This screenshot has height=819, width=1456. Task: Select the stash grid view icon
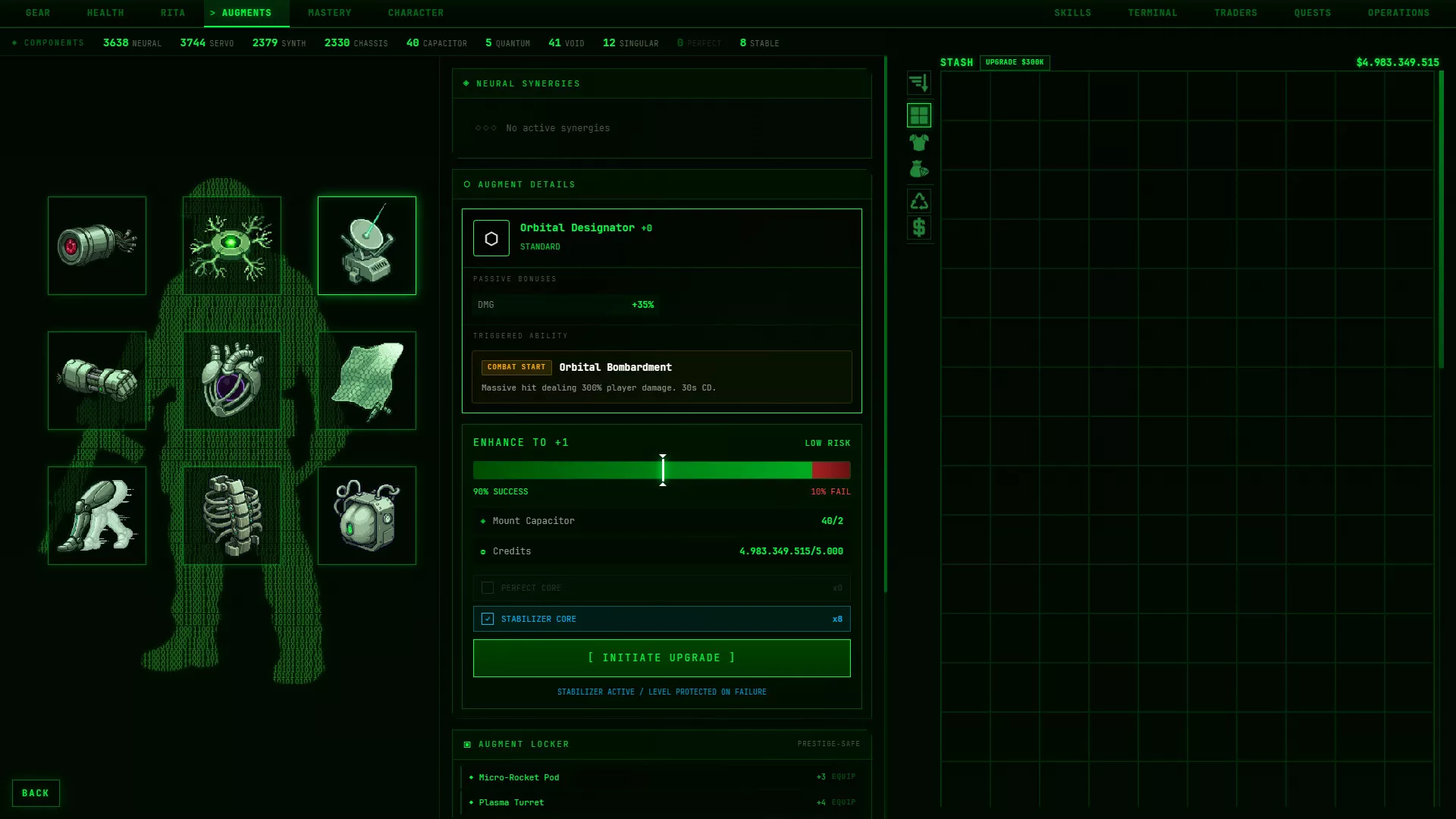919,115
